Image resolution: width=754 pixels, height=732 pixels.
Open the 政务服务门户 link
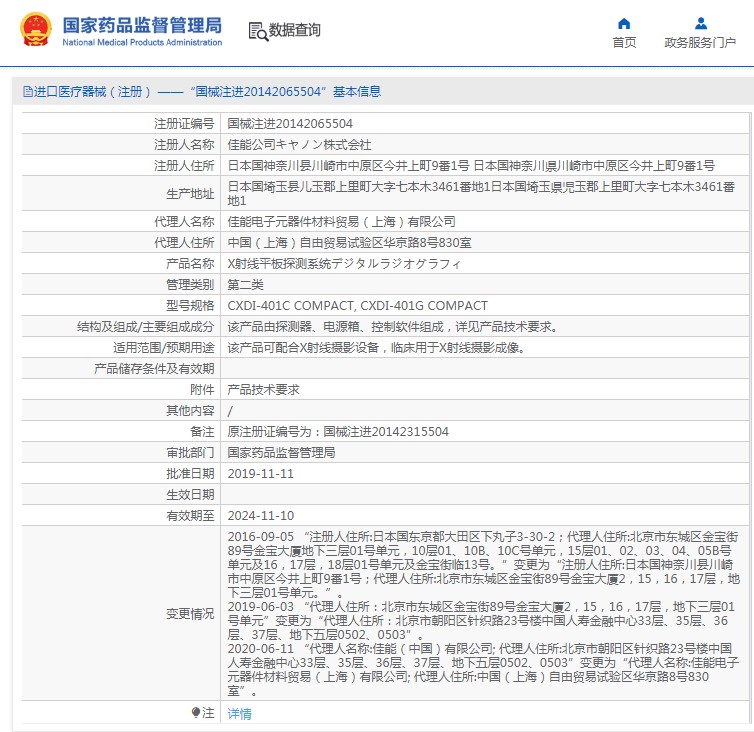pyautogui.click(x=700, y=43)
